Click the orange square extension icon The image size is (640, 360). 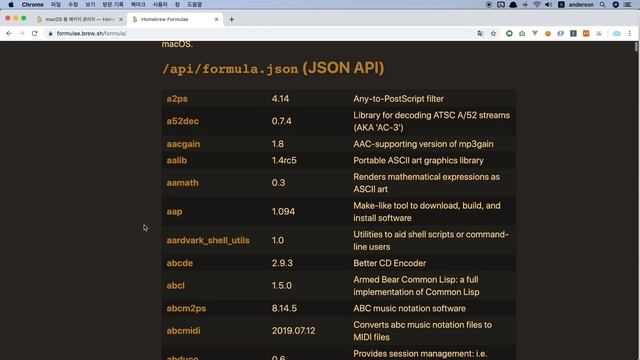tap(586, 33)
